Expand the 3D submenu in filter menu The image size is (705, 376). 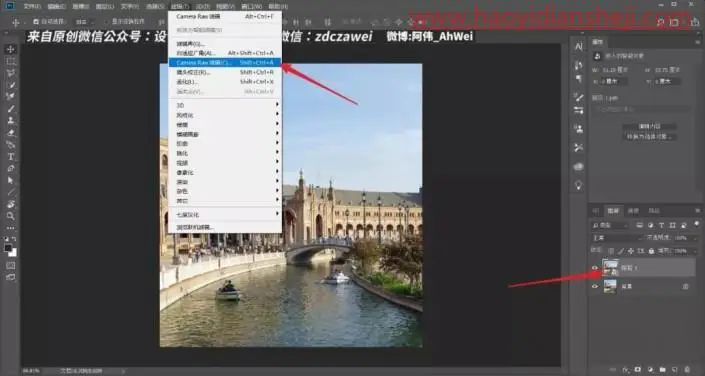pos(225,105)
